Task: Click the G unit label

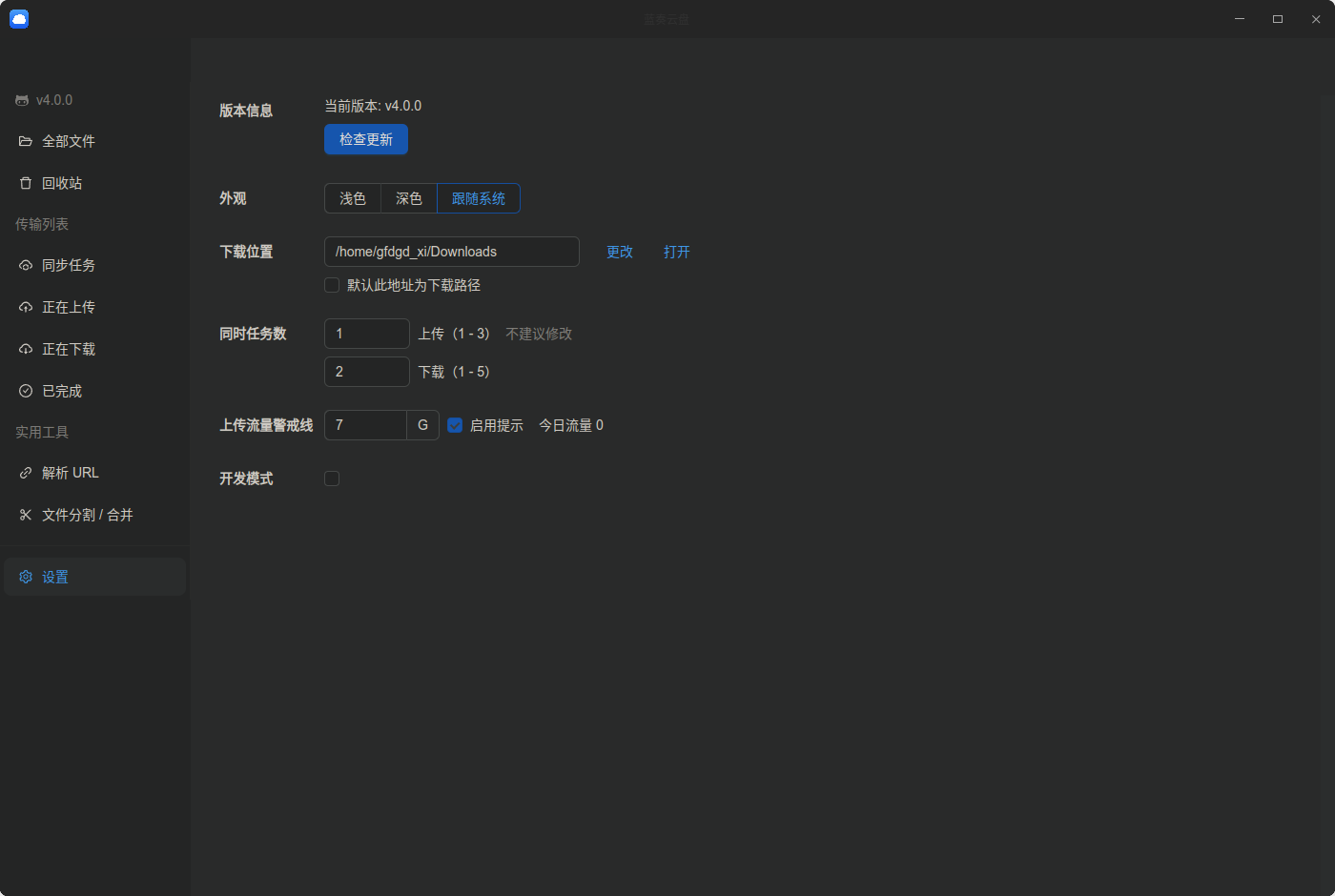Action: tap(423, 425)
